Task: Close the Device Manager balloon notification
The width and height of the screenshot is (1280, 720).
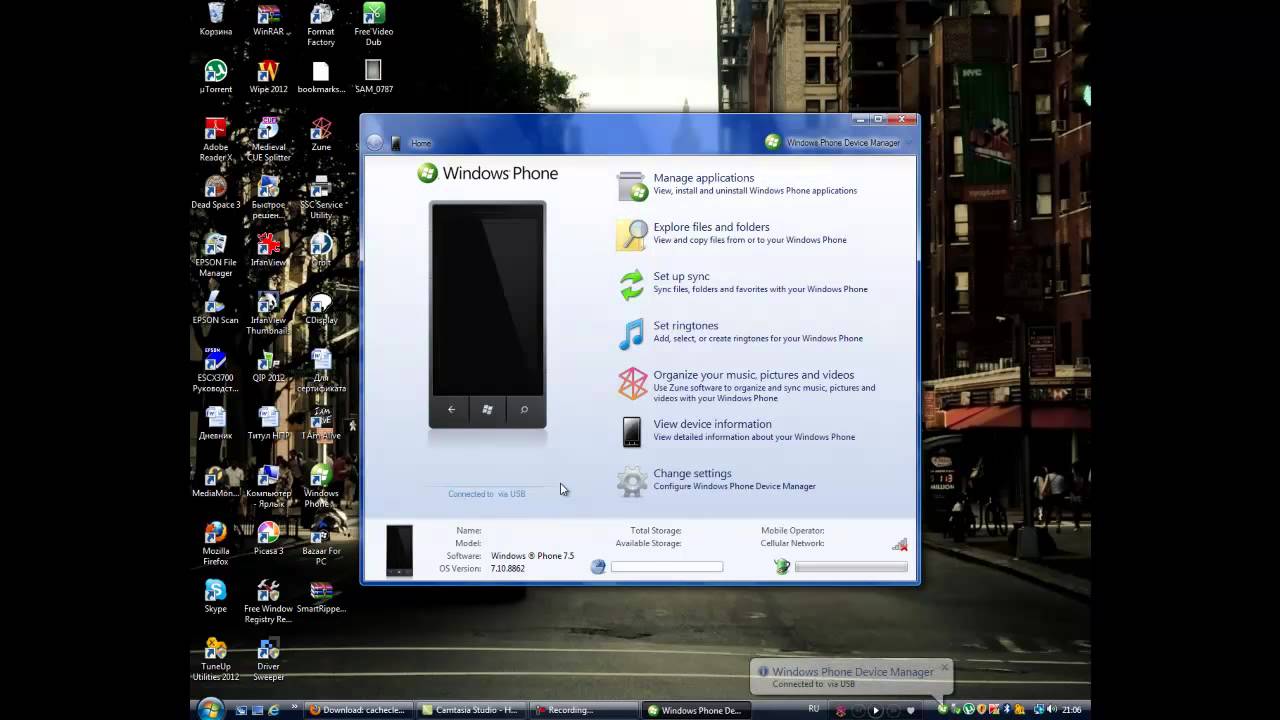Action: [x=944, y=667]
